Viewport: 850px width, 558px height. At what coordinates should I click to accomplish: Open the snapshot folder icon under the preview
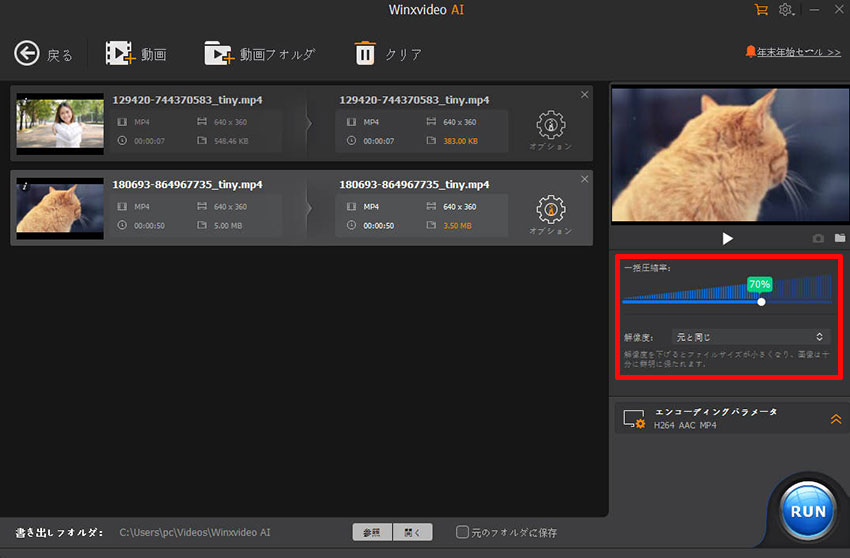click(x=840, y=239)
